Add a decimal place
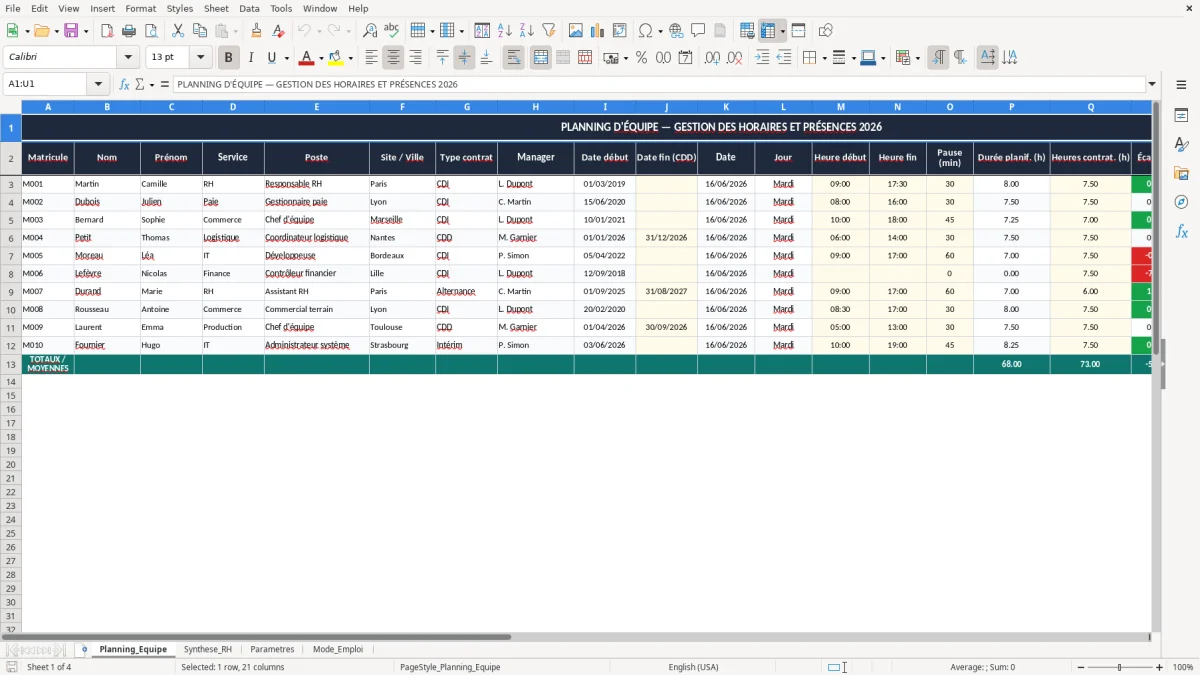 coord(713,58)
